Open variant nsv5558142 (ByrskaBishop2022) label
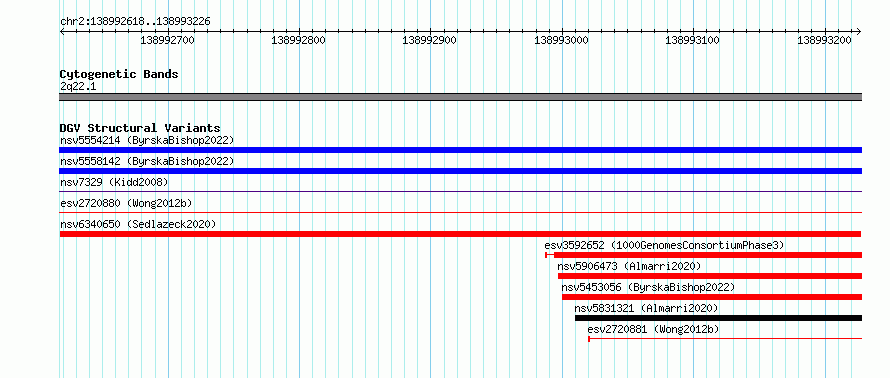890x378 pixels. pyautogui.click(x=147, y=161)
